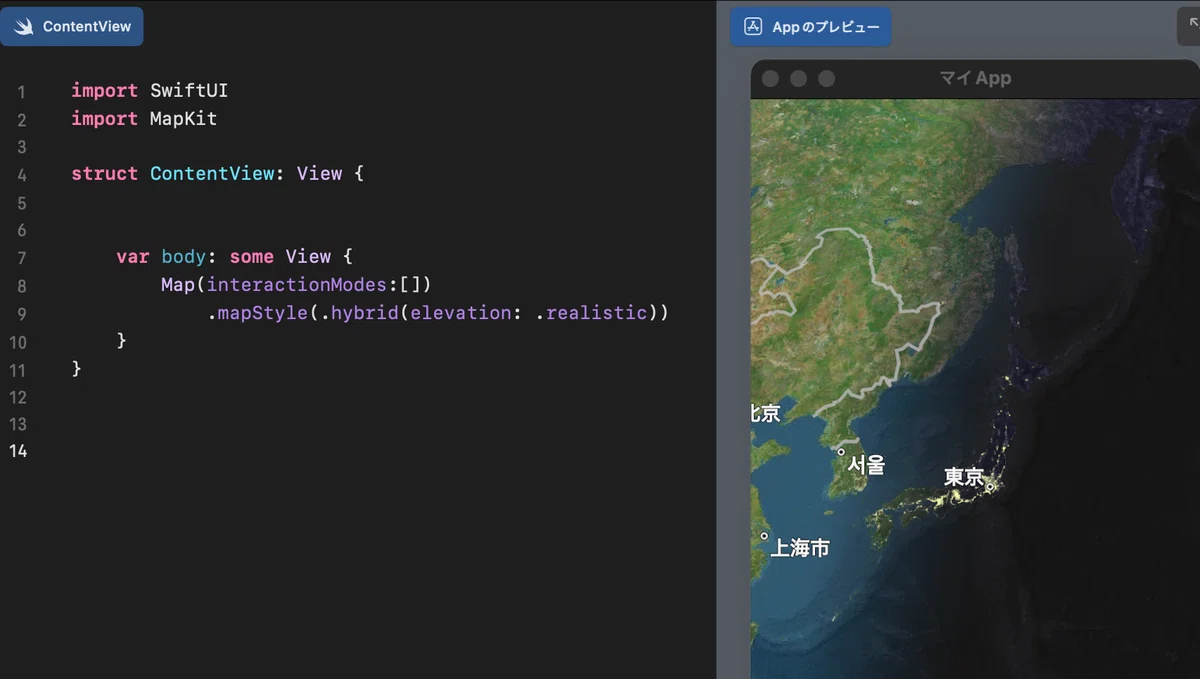The image size is (1200, 679).
Task: Click the Swift bird icon on ContentView tab
Action: point(22,27)
